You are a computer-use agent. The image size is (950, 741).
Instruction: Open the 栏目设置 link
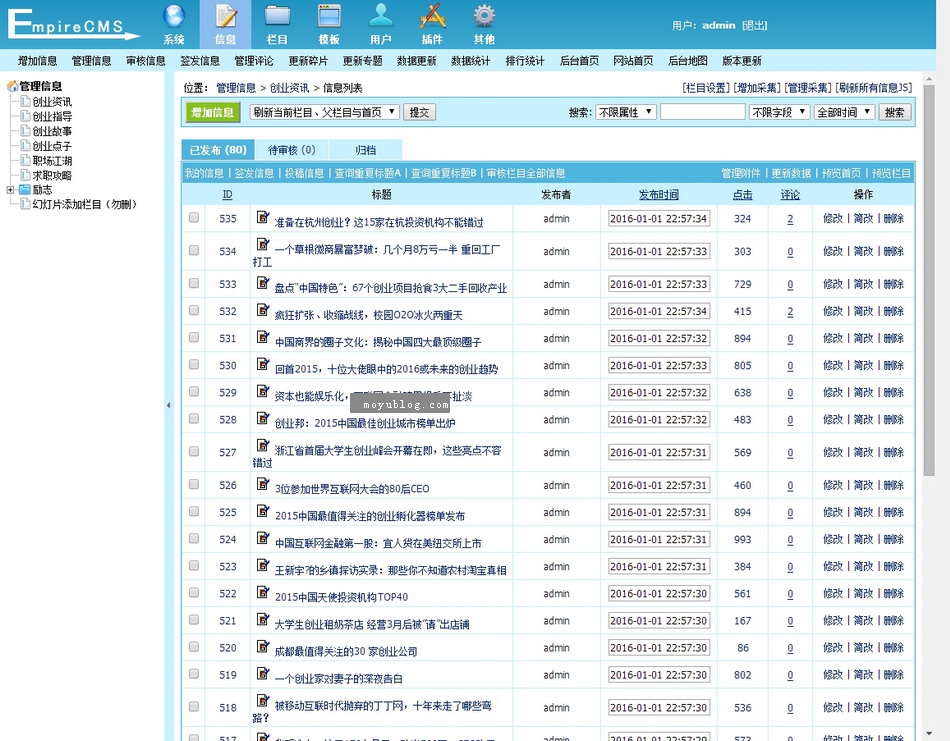pos(706,88)
